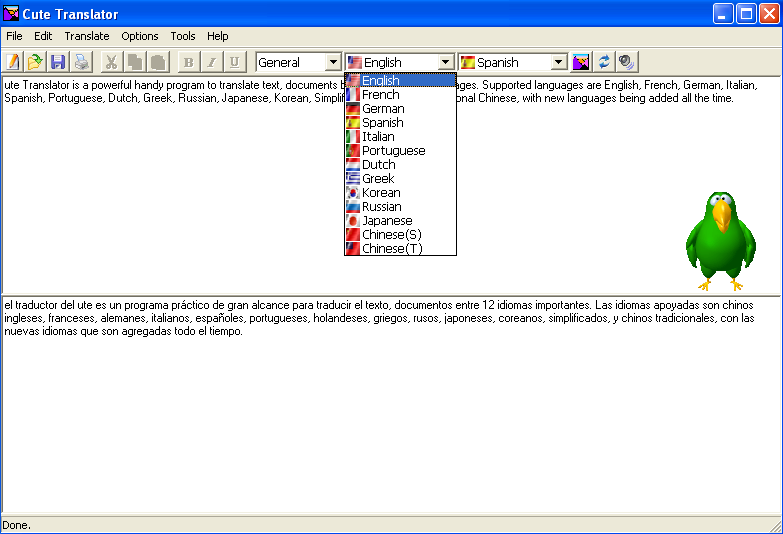Viewport: 783px width, 534px height.
Task: Open the File menu
Action: point(14,36)
